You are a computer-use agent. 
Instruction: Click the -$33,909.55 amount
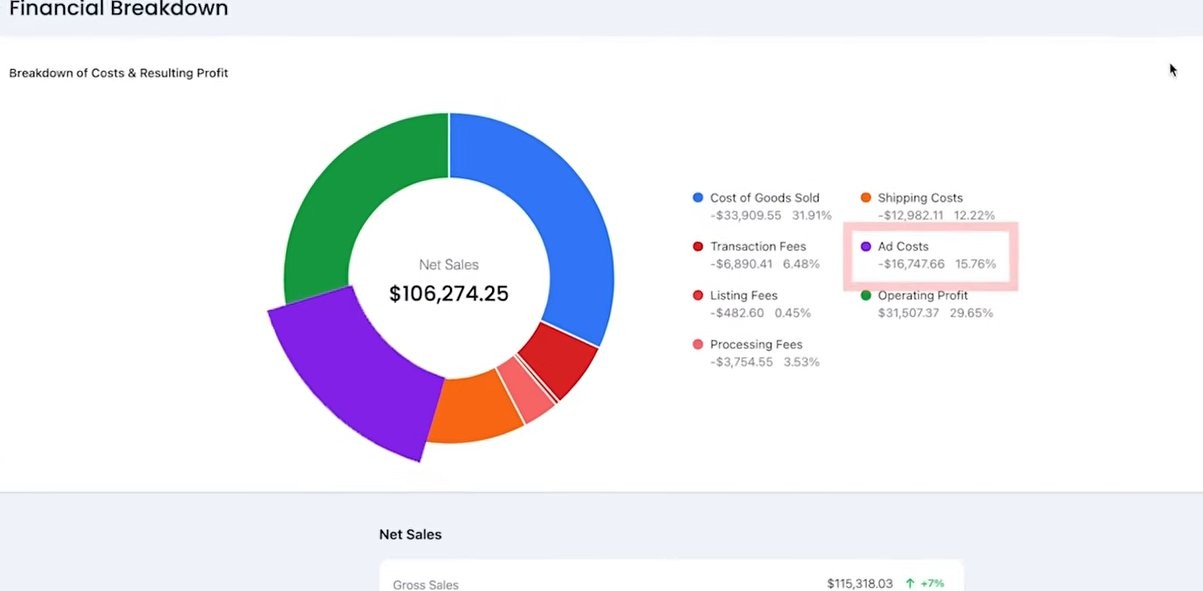pyautogui.click(x=746, y=215)
